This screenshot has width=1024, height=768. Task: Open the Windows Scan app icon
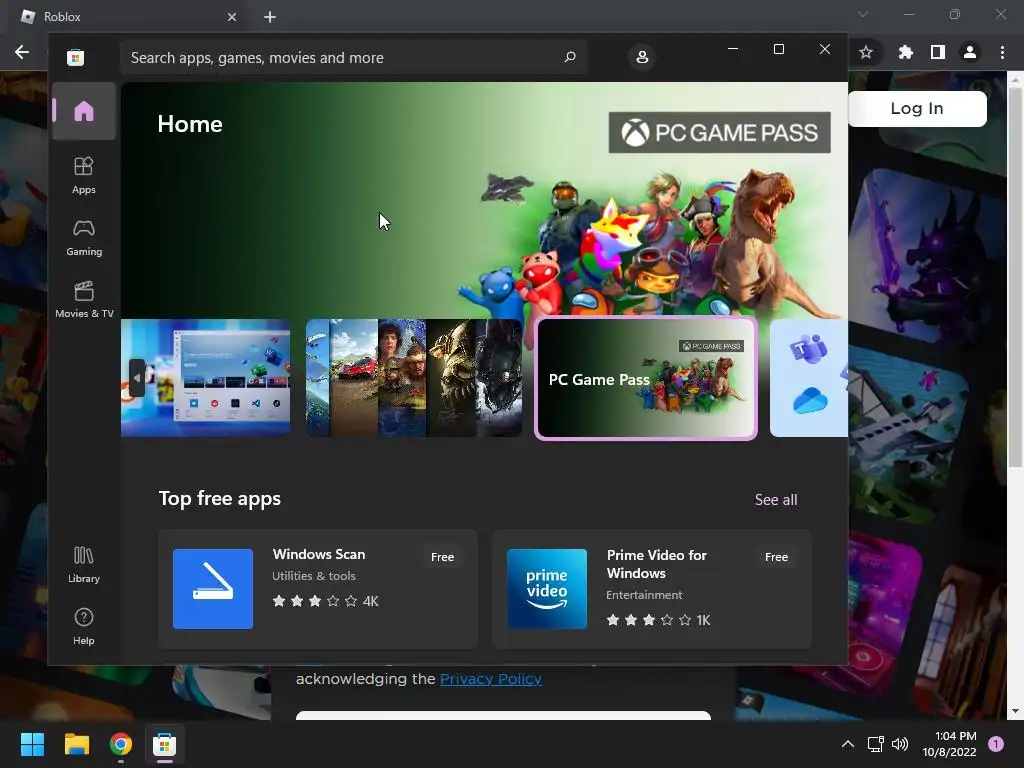coord(213,589)
